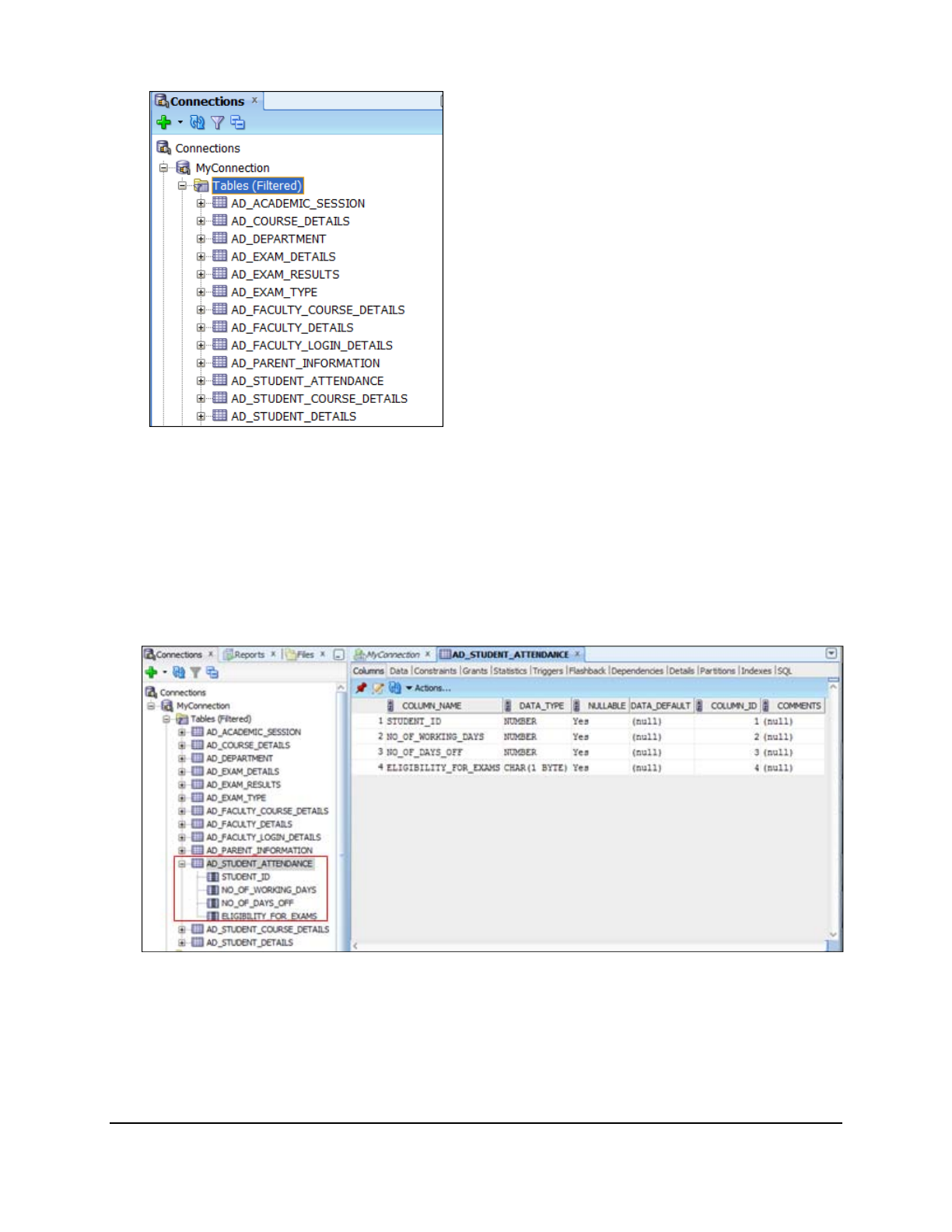Select CHAR(1 BYTE) data type cell
Viewport: 952px width, 1232px height.
(535, 768)
